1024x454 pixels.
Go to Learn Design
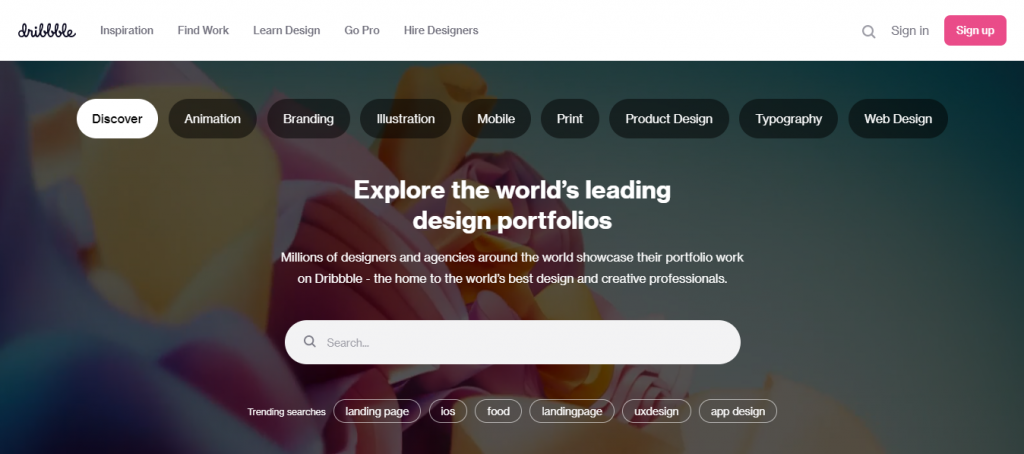(287, 31)
